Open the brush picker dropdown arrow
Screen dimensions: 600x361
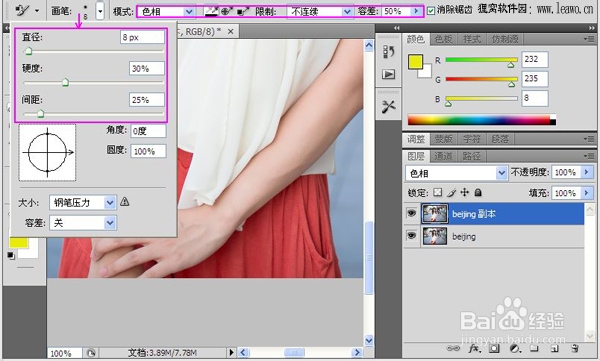tap(100, 11)
